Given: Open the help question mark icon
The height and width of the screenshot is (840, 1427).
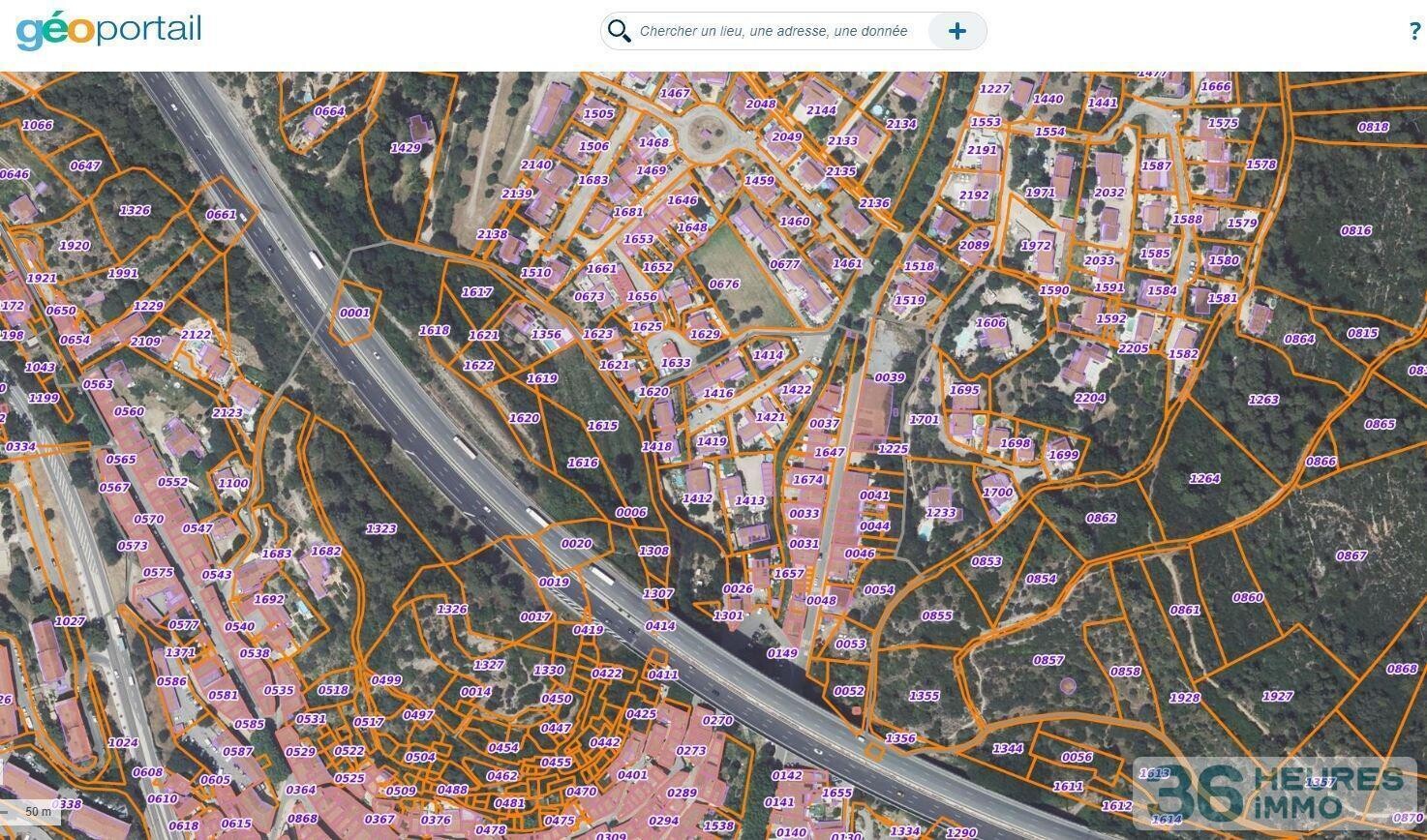Looking at the screenshot, I should click(x=1414, y=31).
